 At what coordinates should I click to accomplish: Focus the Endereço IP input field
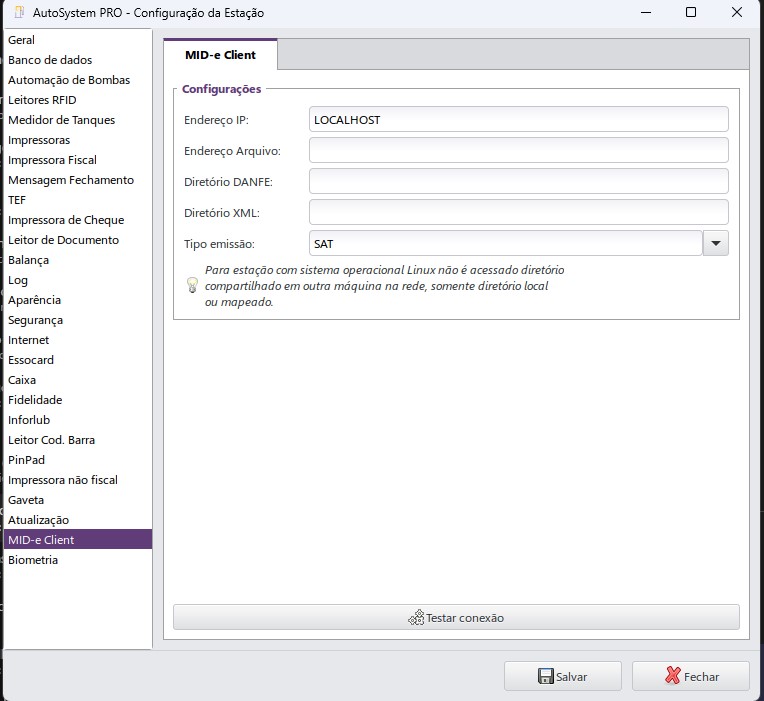[518, 119]
